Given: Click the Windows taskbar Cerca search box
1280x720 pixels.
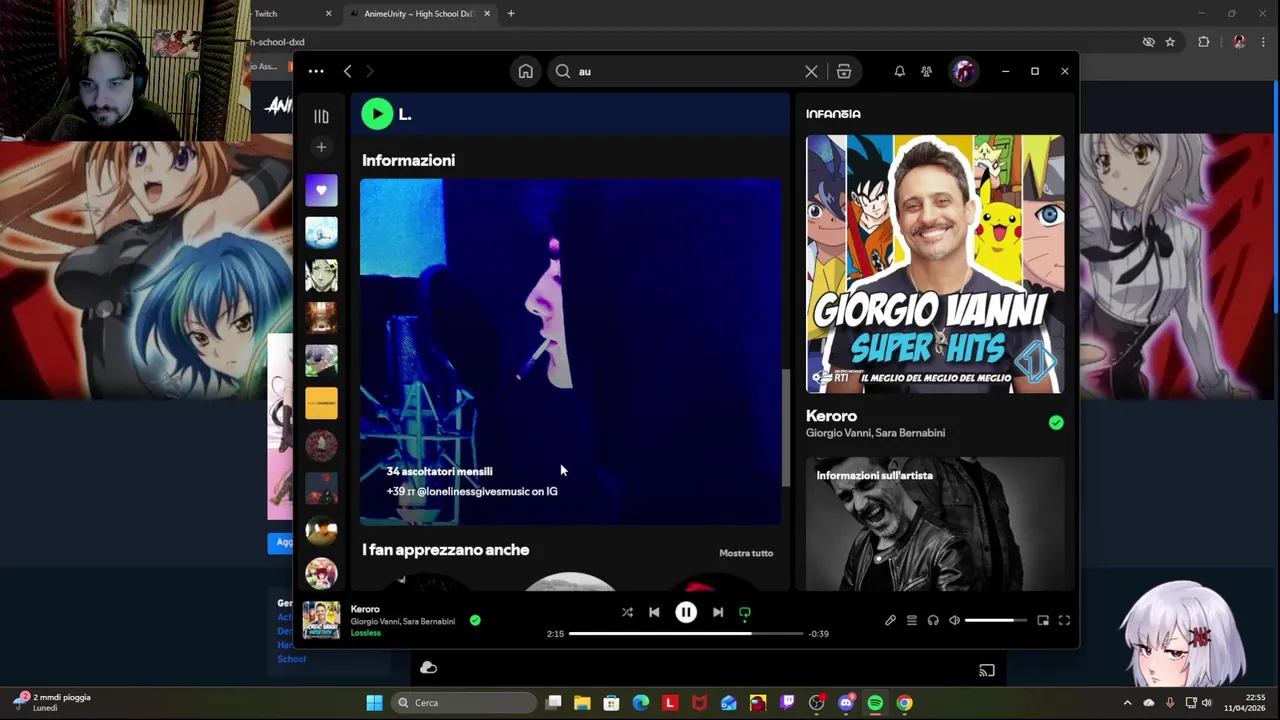Looking at the screenshot, I should point(462,703).
